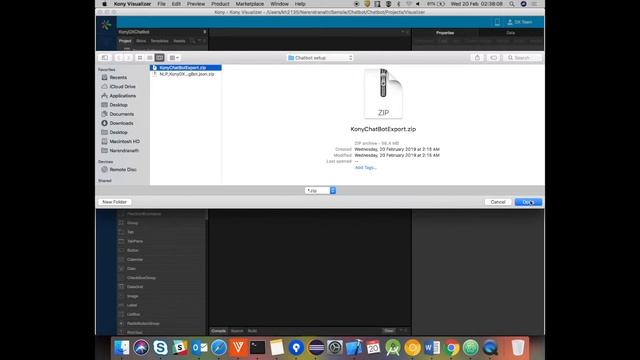Open Google Chrome from the Dock

tap(451, 348)
